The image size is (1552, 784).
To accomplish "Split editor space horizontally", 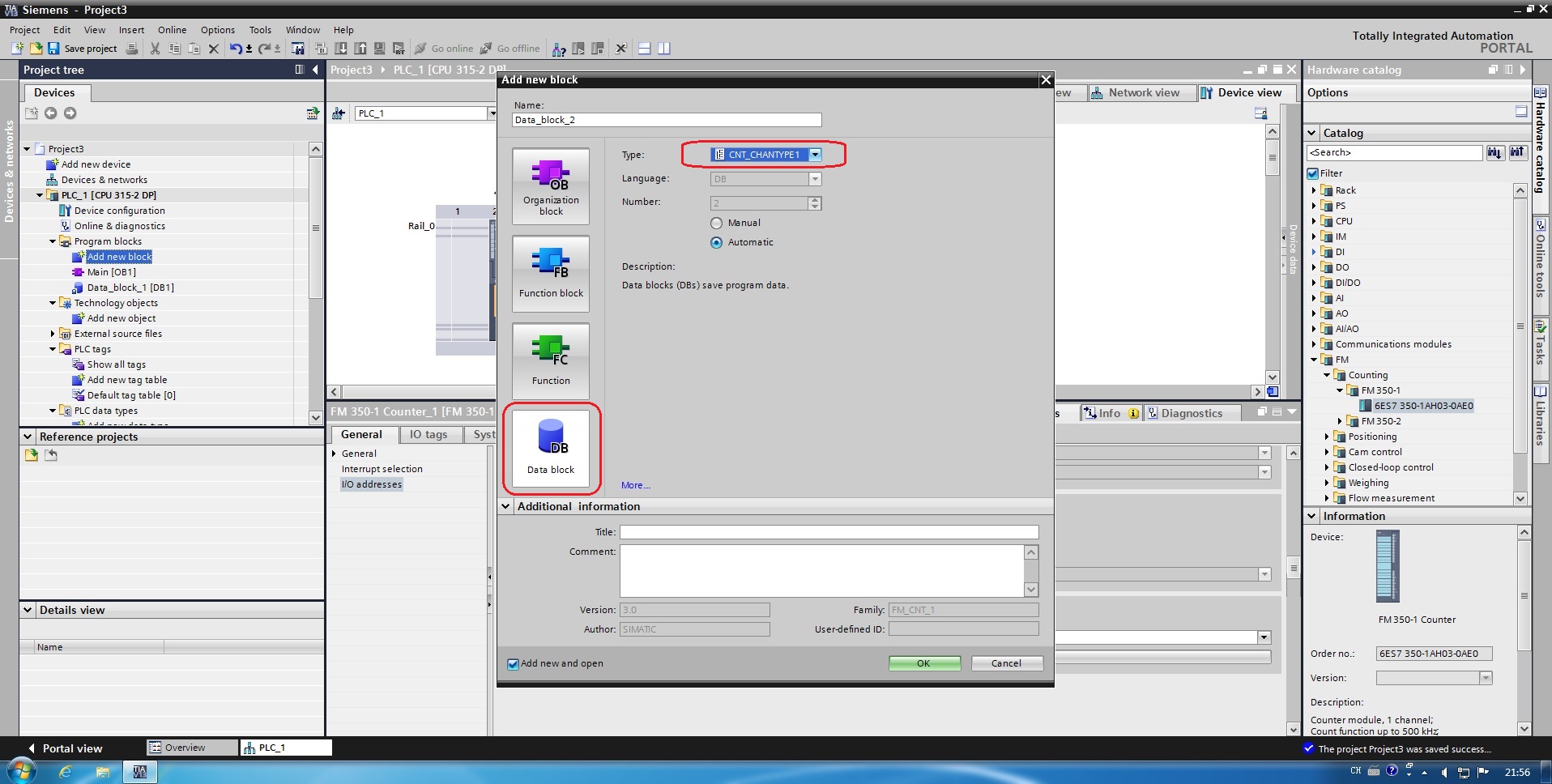I will (x=645, y=49).
